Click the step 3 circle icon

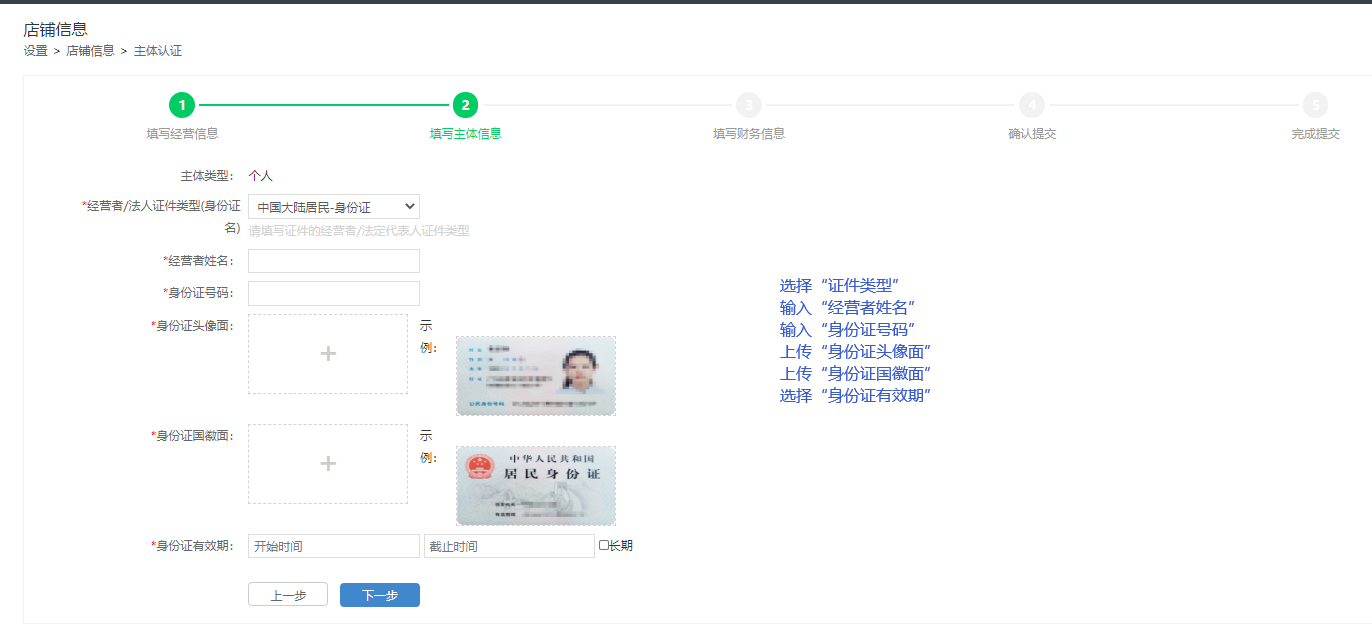click(x=748, y=105)
